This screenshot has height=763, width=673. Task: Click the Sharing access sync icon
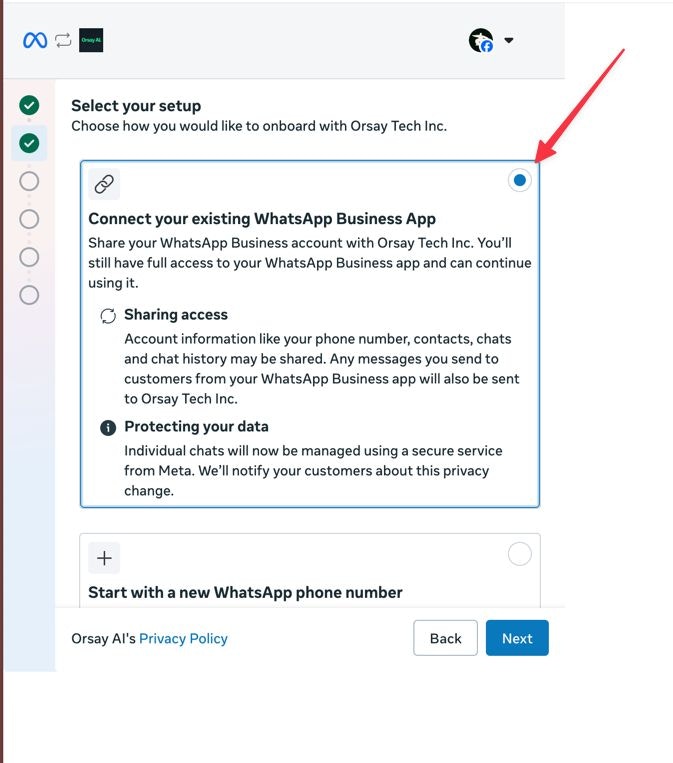pyautogui.click(x=108, y=316)
